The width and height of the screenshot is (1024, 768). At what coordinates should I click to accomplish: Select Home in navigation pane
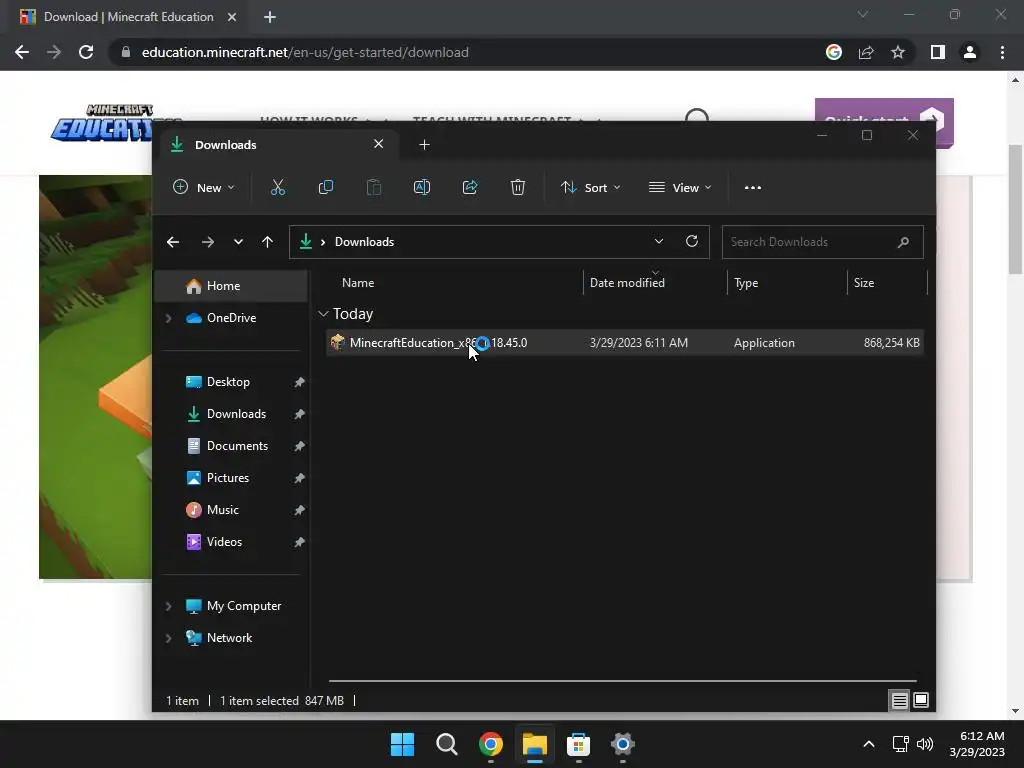(231, 286)
